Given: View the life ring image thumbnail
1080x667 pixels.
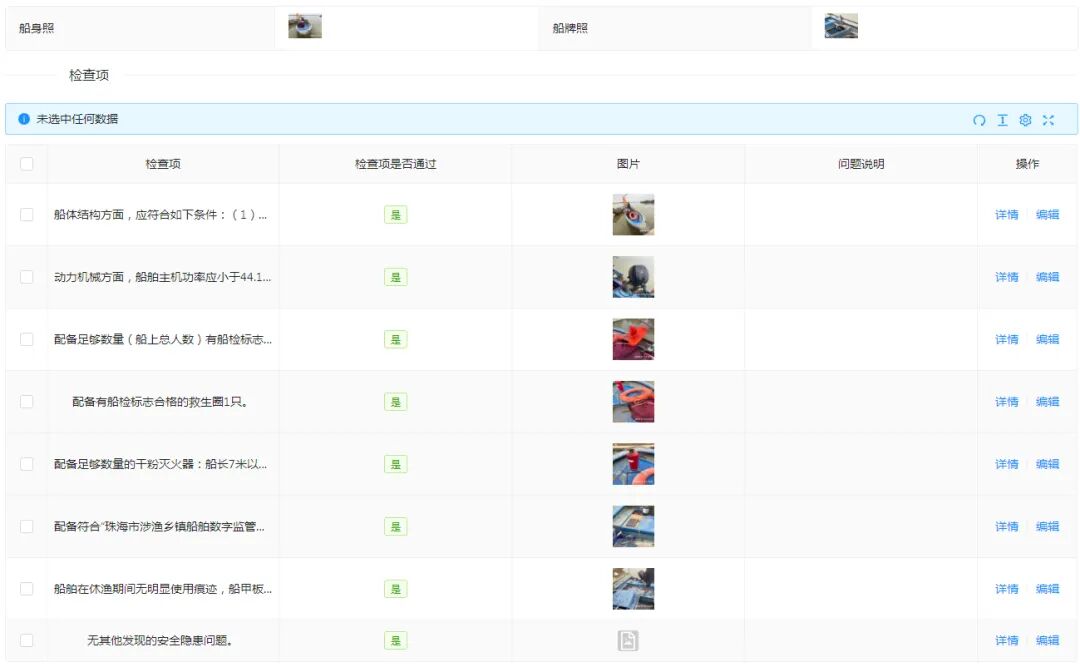Looking at the screenshot, I should [x=633, y=402].
